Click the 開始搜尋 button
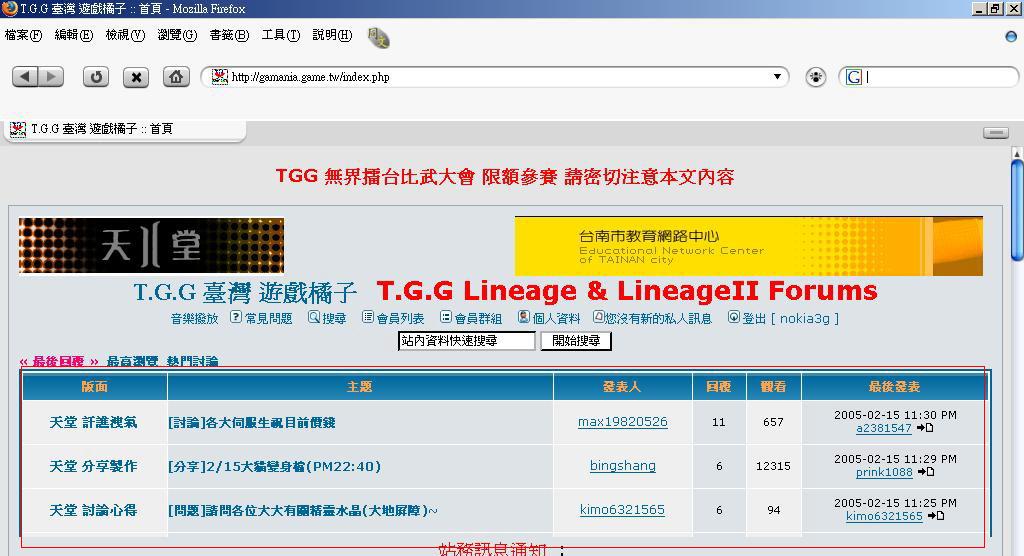 point(576,340)
